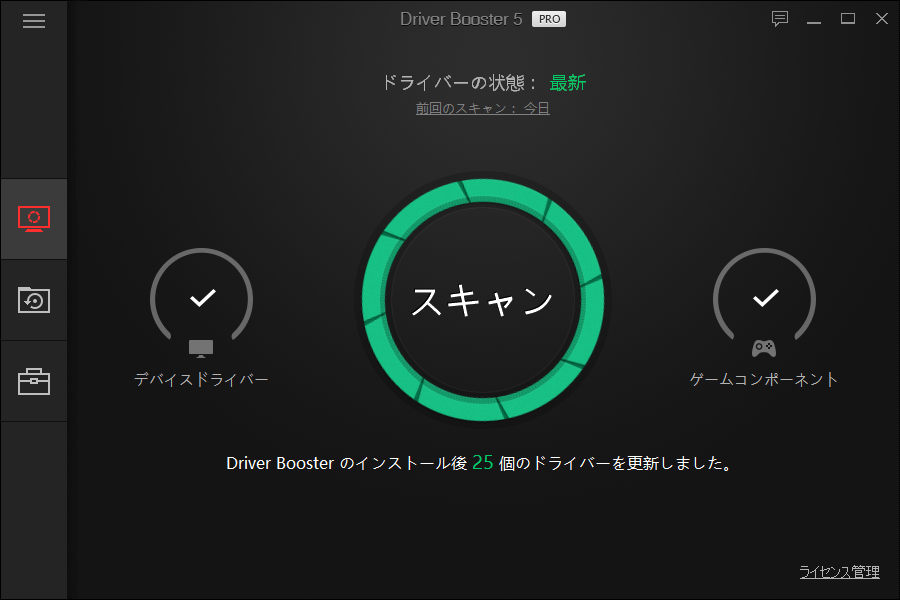Click the gamepad icon under the right gauge

764,348
